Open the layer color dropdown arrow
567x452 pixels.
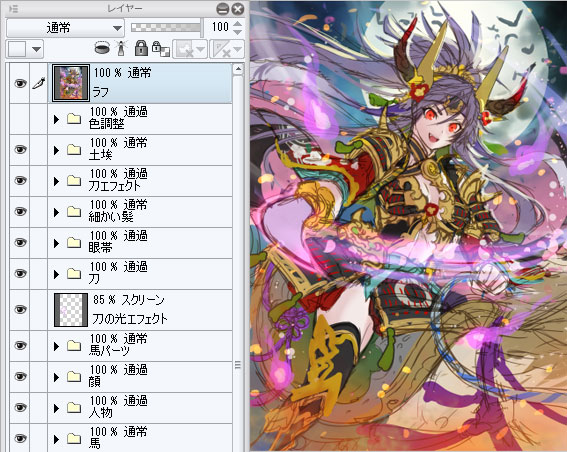coord(36,49)
